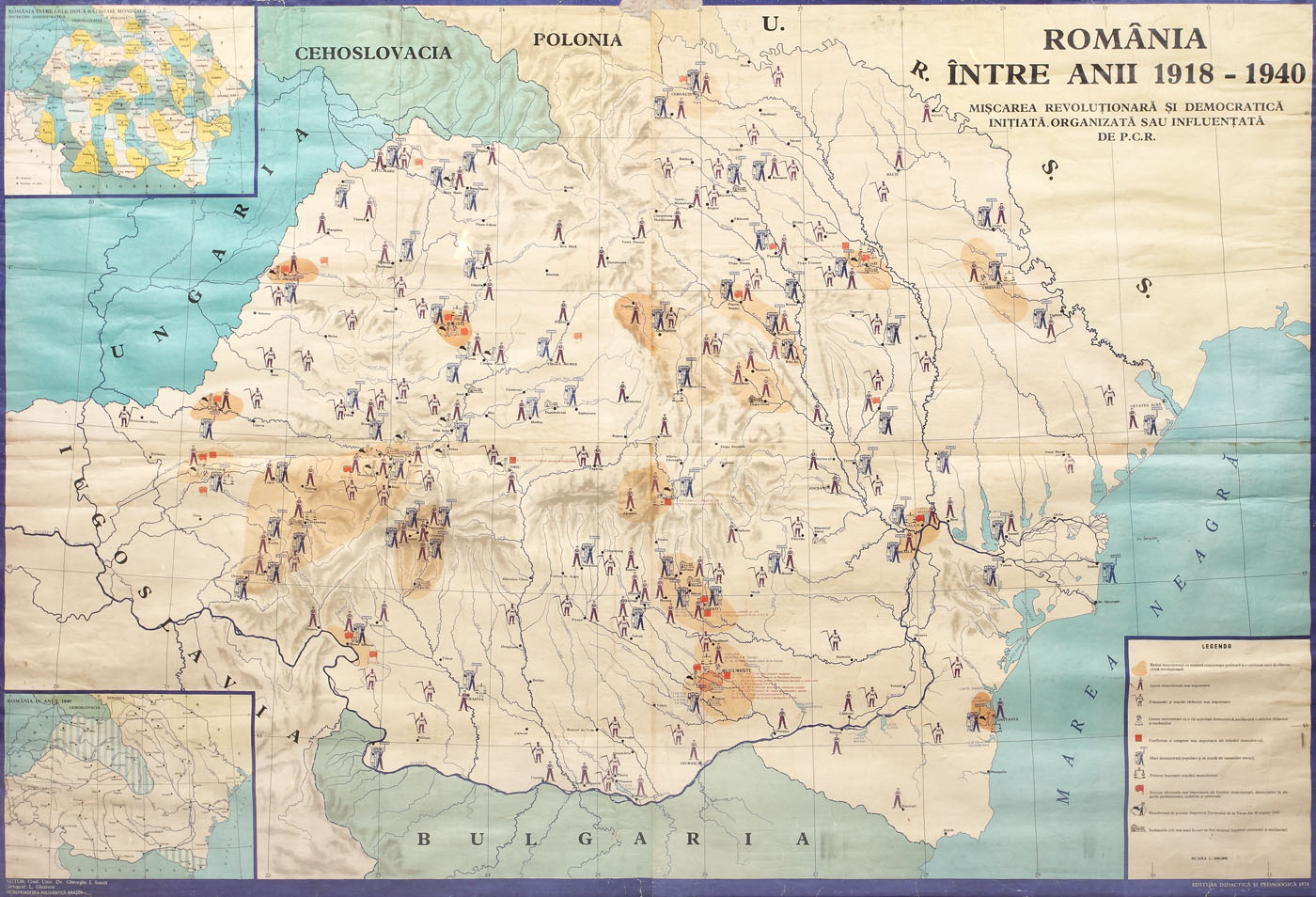The width and height of the screenshot is (1316, 897).
Task: Click the demonstrator with banner legend symbol
Action: coord(1140,756)
